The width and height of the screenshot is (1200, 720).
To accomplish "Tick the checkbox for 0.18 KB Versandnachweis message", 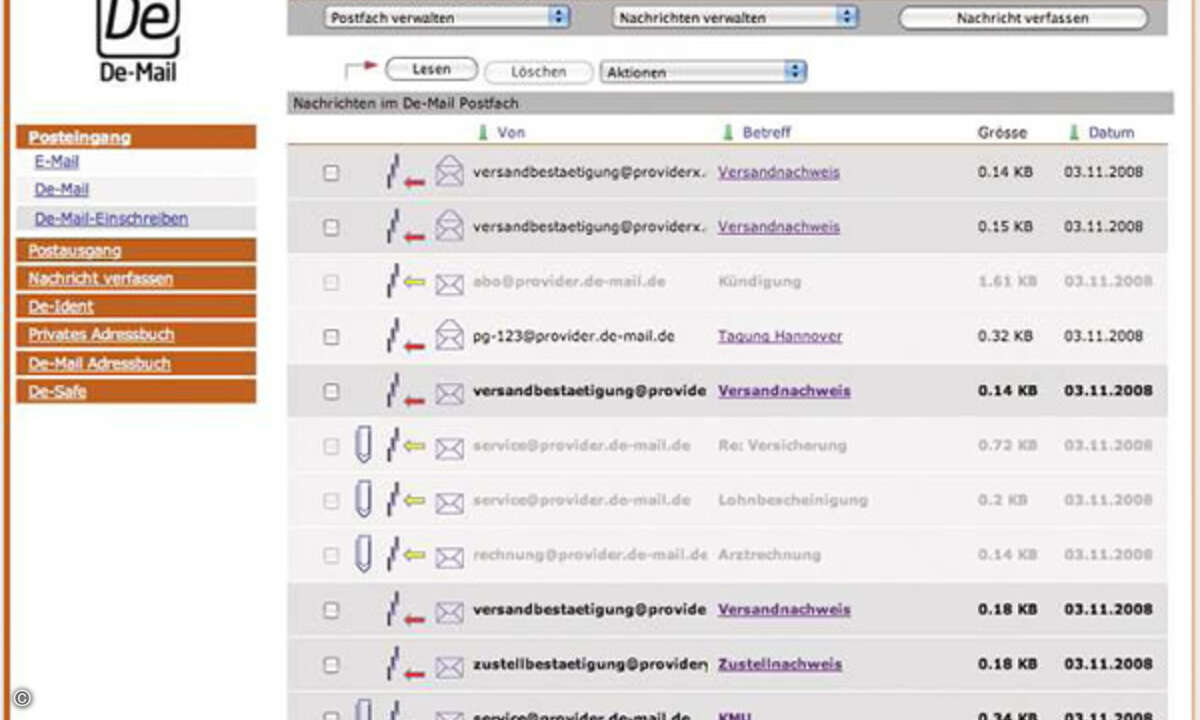I will pyautogui.click(x=331, y=610).
